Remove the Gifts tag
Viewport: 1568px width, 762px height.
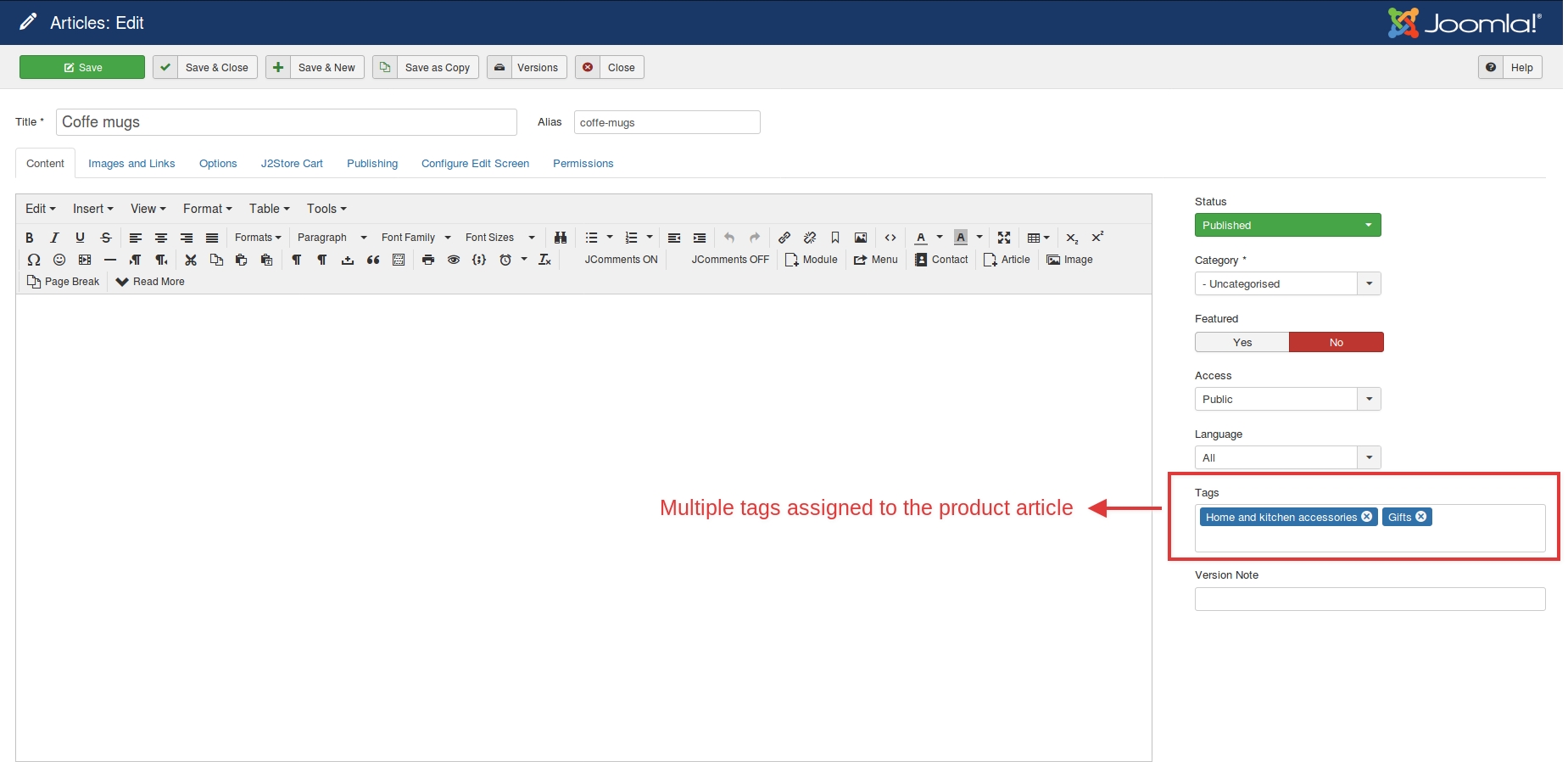coord(1421,516)
